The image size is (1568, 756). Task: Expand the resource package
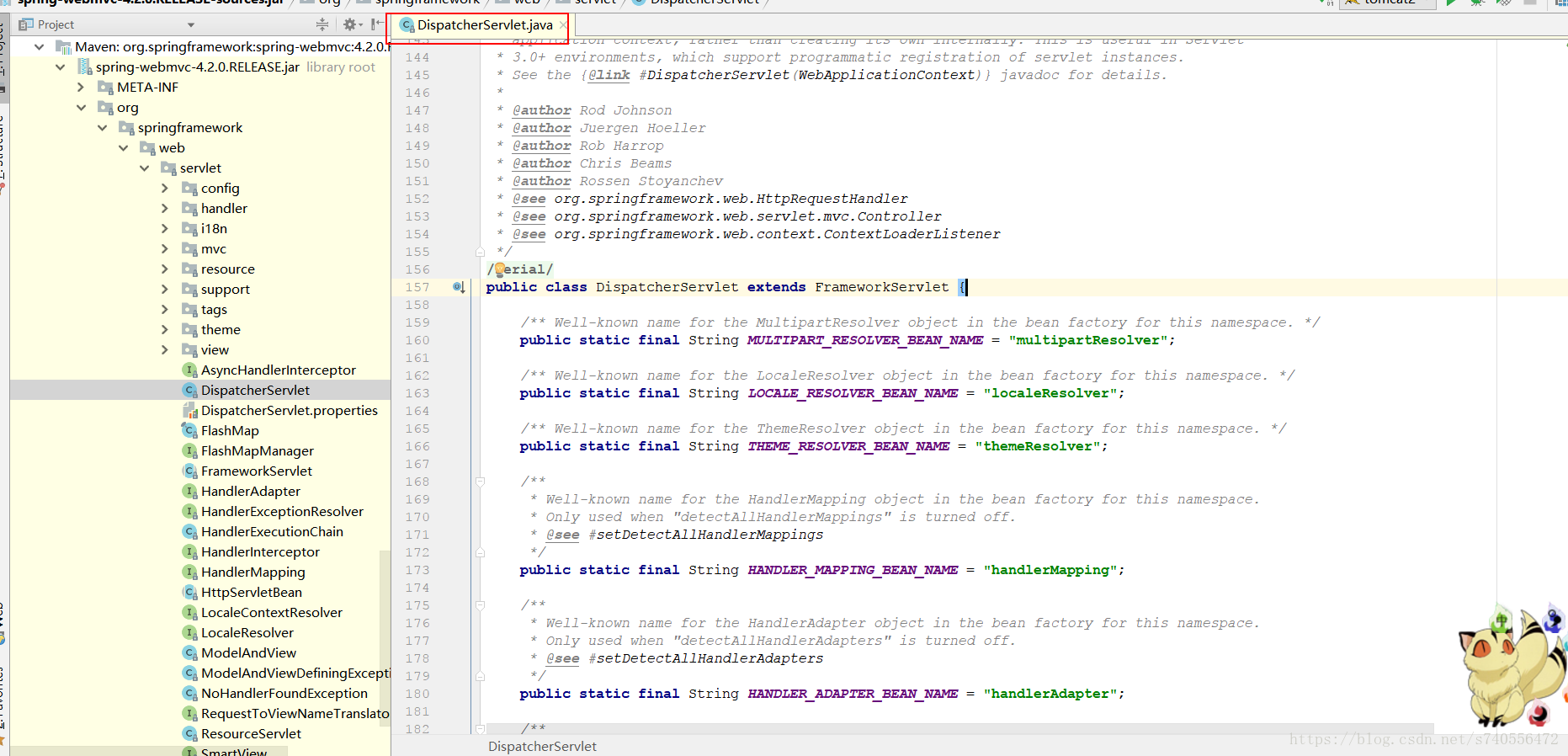point(165,269)
